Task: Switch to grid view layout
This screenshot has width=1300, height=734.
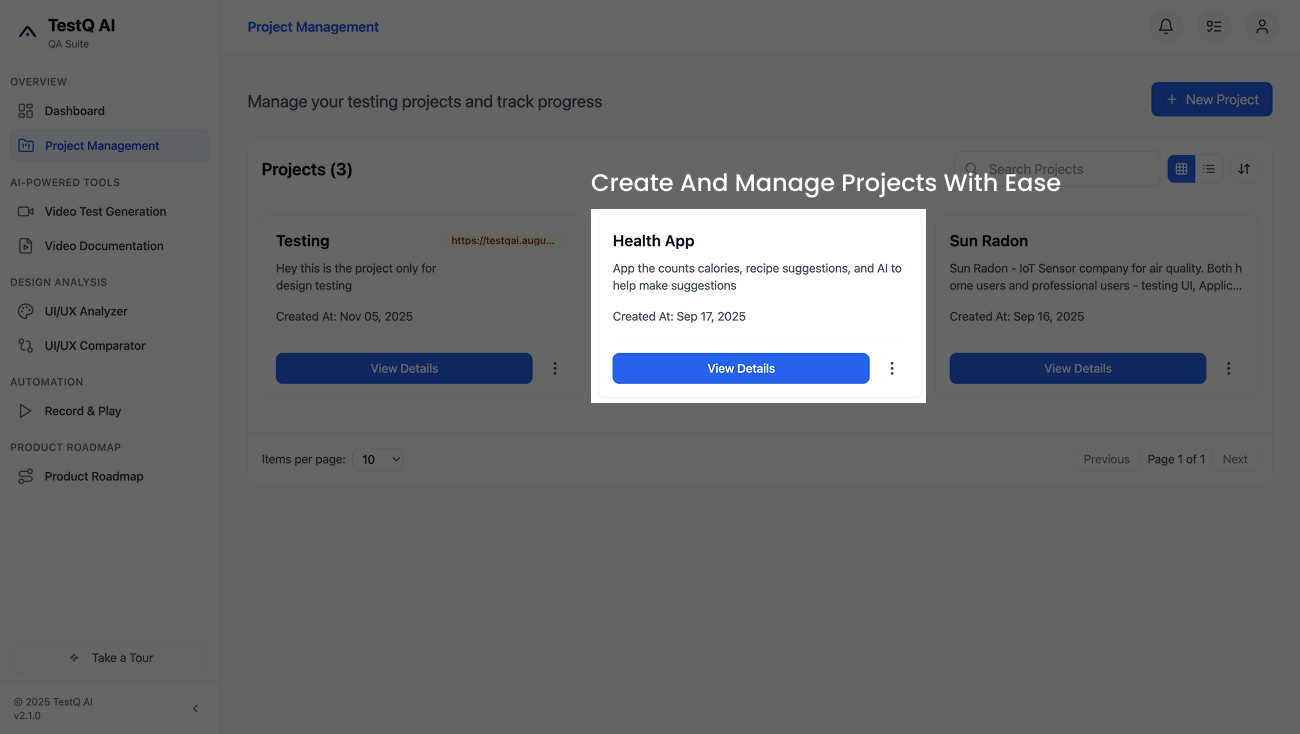Action: coord(1181,169)
